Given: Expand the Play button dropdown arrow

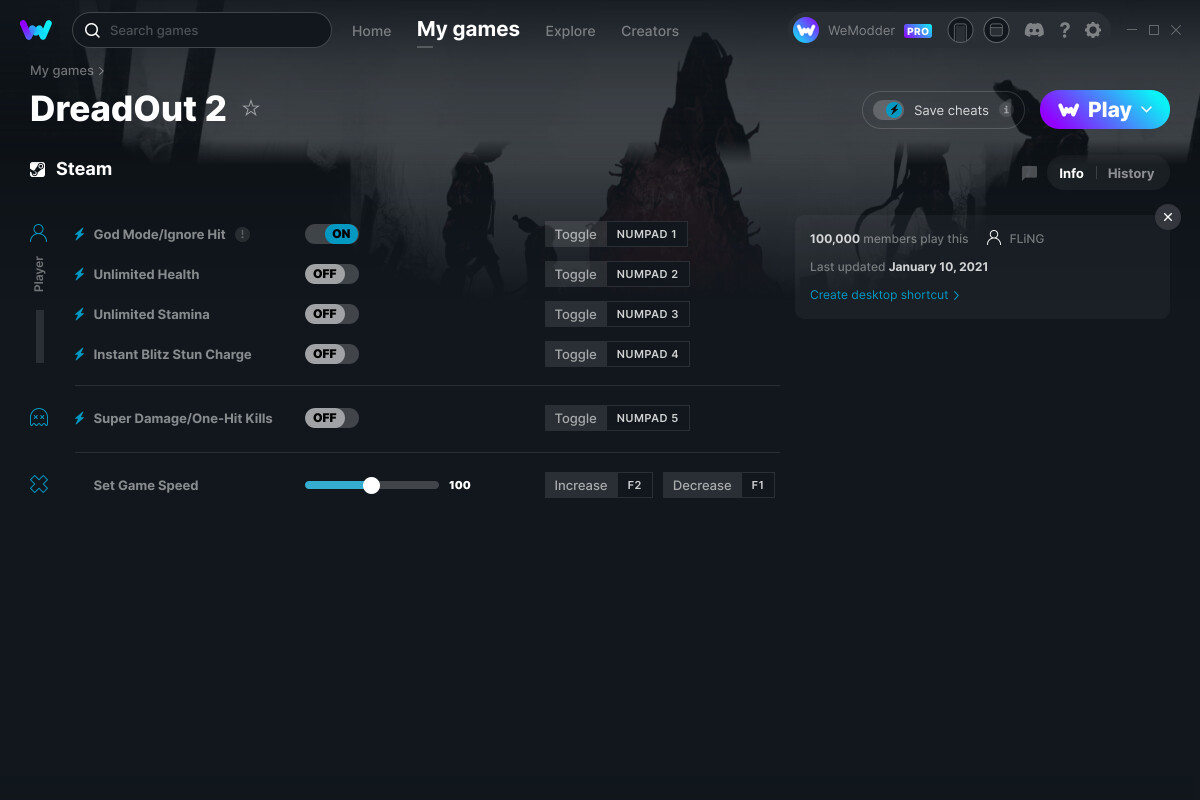Looking at the screenshot, I should 1147,110.
